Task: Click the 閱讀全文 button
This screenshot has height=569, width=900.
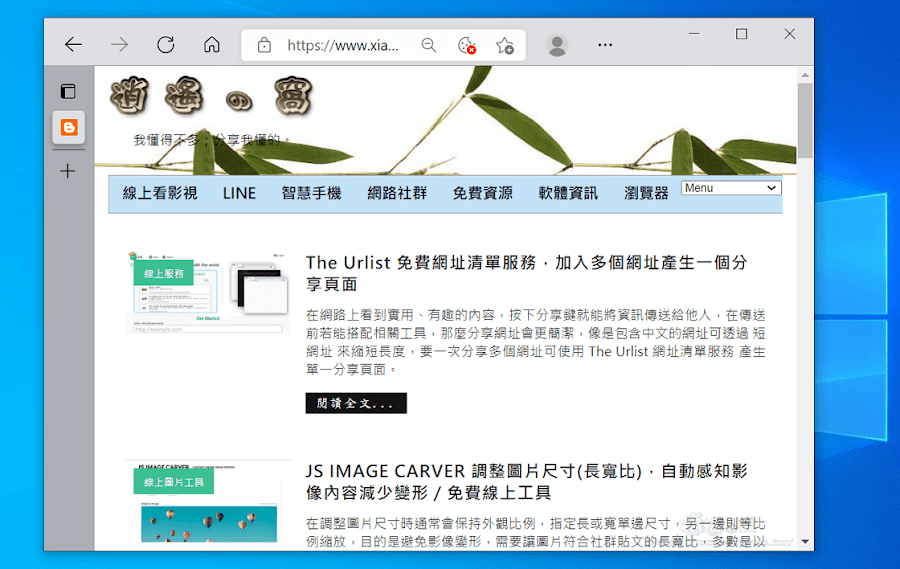Action: 356,403
